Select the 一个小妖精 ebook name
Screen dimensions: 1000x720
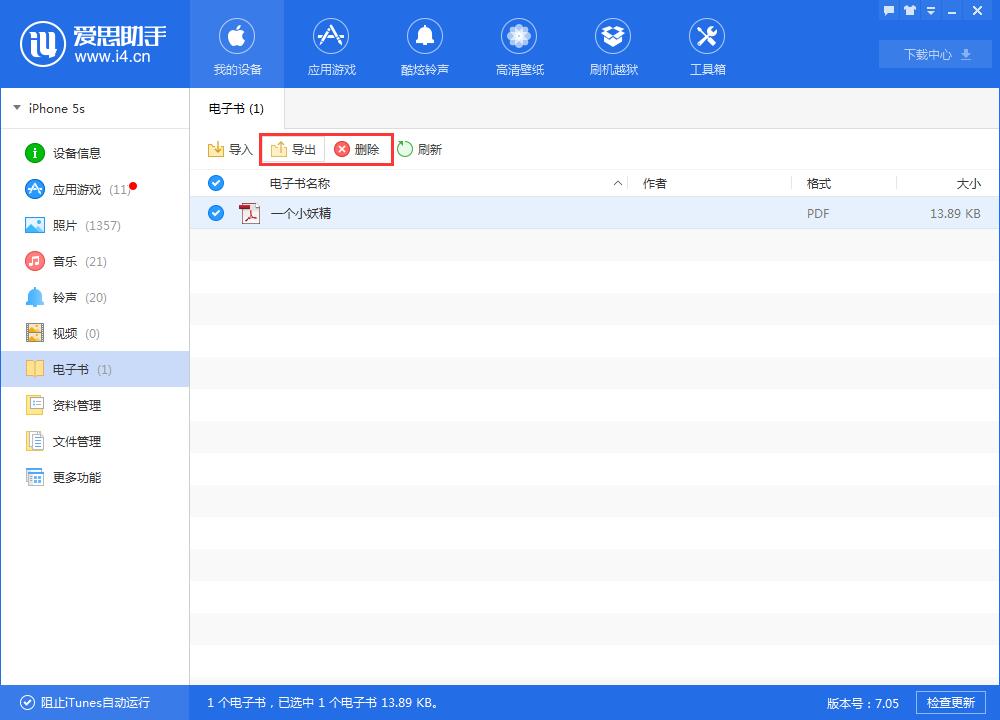[x=301, y=213]
